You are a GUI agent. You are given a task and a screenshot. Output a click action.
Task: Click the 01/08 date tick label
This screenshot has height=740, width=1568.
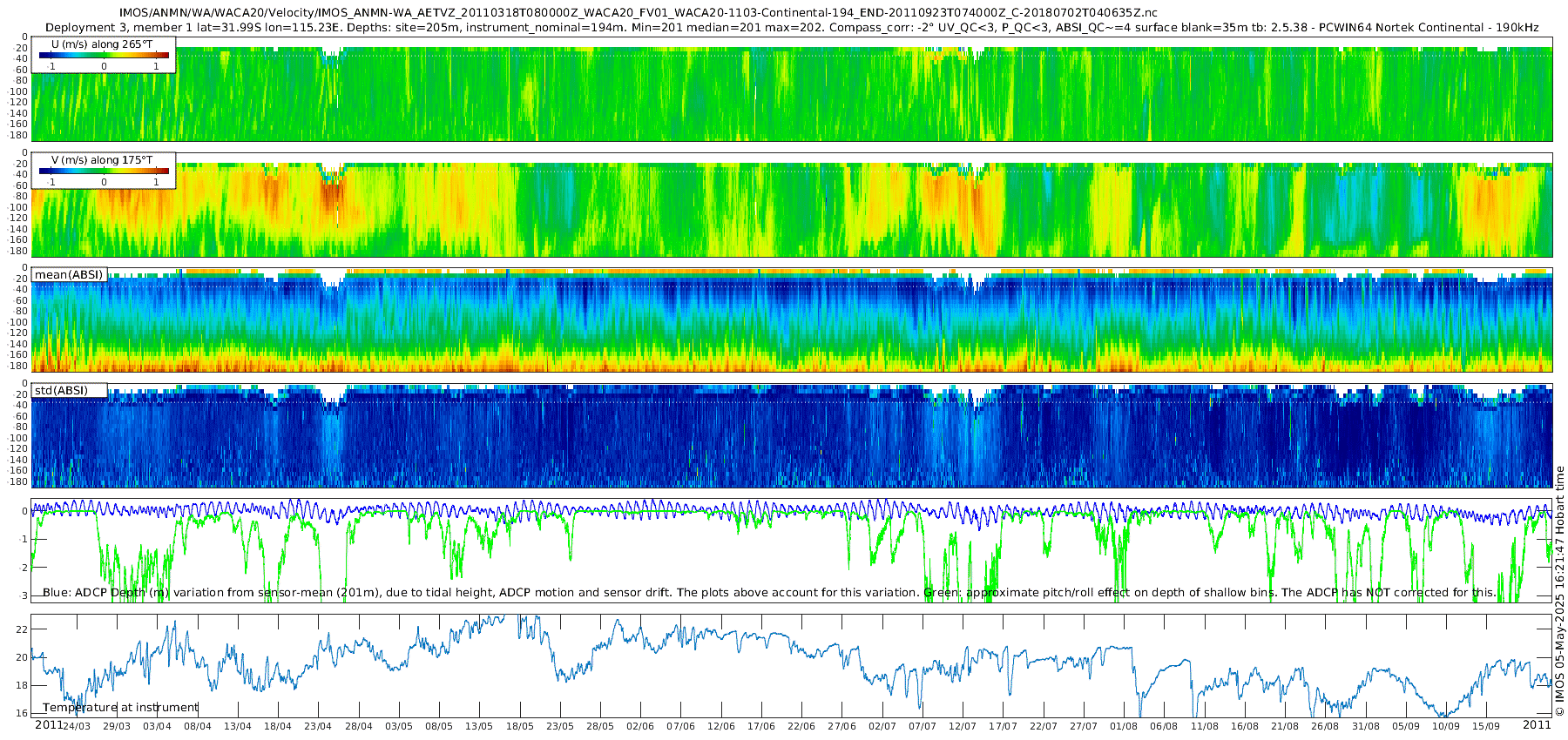tap(1124, 726)
